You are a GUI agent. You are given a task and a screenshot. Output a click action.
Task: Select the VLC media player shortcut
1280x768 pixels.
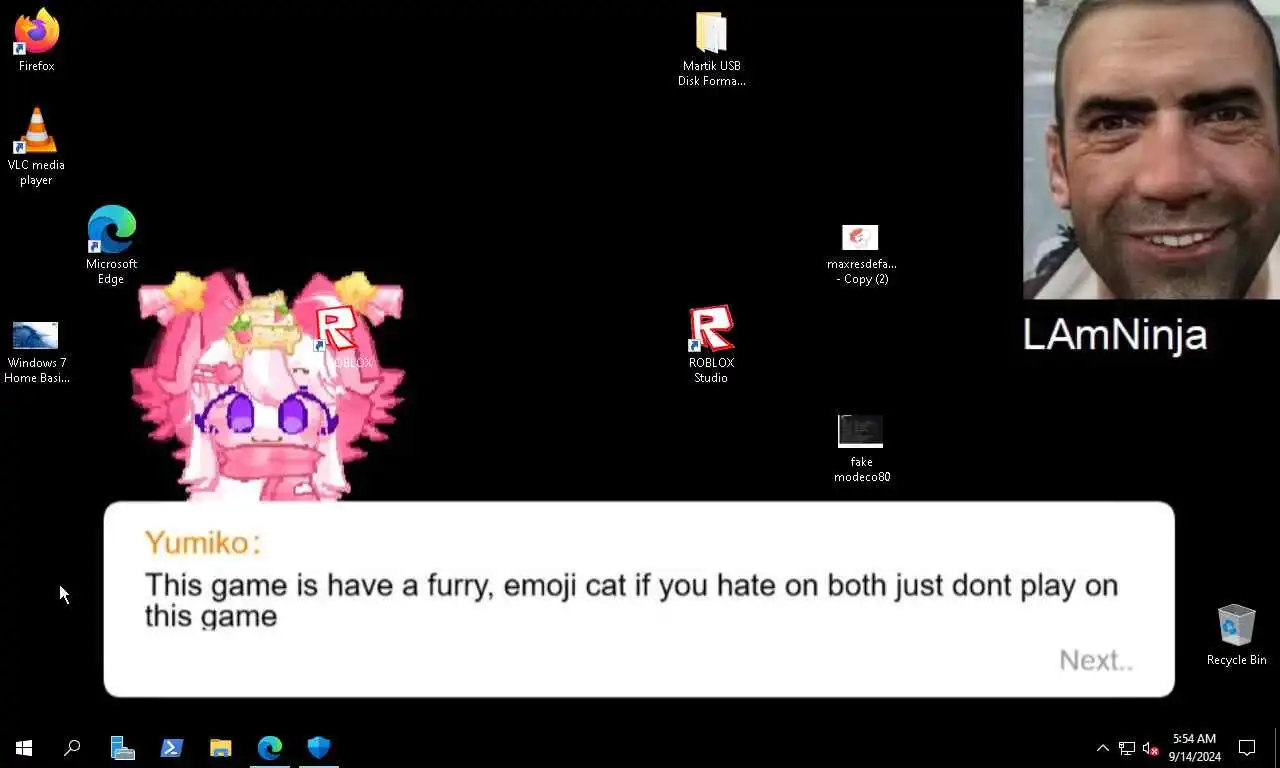[x=36, y=146]
